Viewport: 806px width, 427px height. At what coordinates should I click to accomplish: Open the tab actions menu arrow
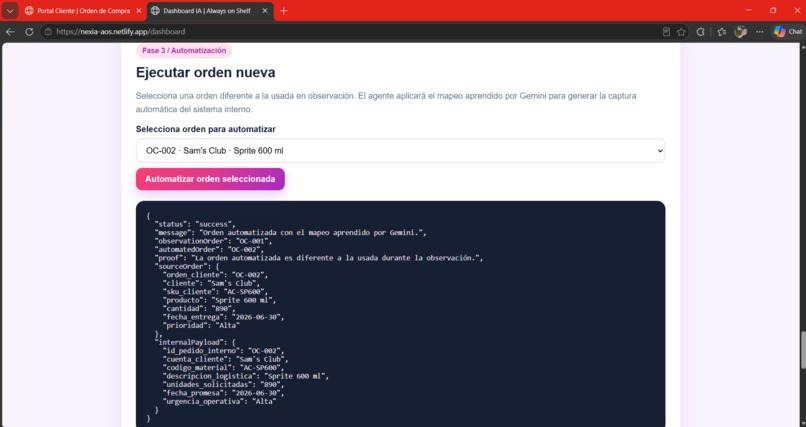pyautogui.click(x=10, y=11)
